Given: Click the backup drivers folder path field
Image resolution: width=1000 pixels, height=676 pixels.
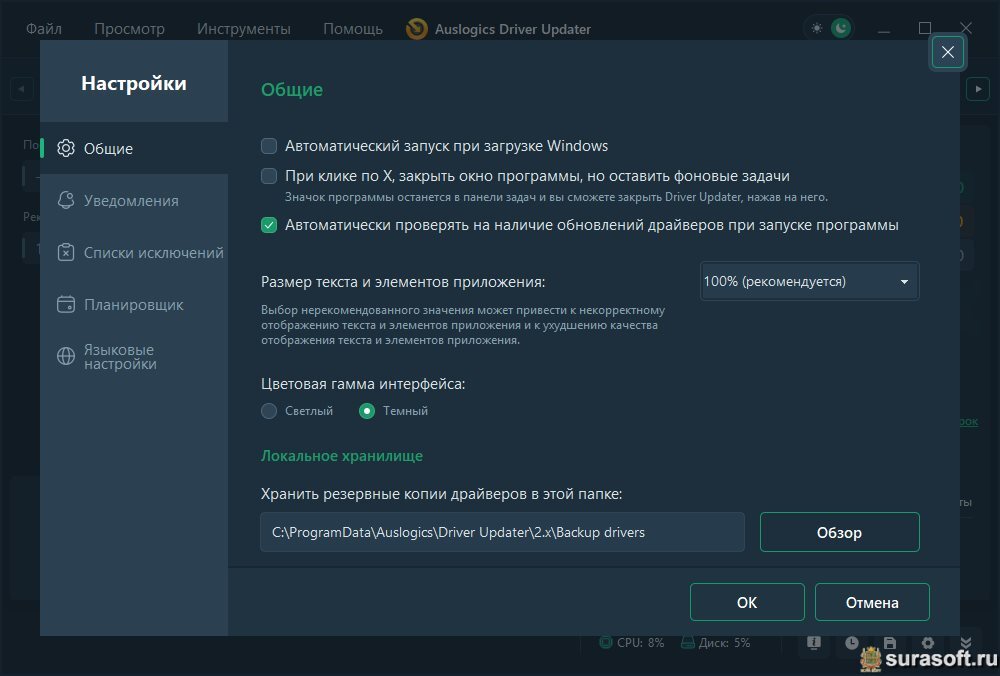Looking at the screenshot, I should [502, 532].
